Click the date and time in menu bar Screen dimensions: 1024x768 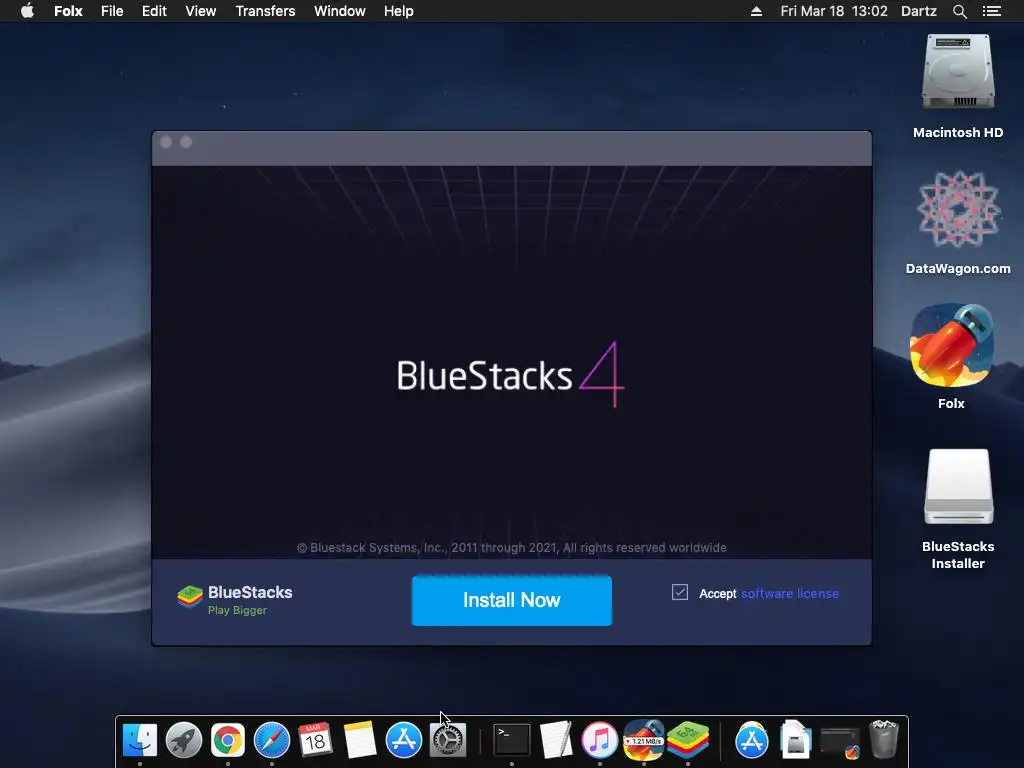(834, 11)
